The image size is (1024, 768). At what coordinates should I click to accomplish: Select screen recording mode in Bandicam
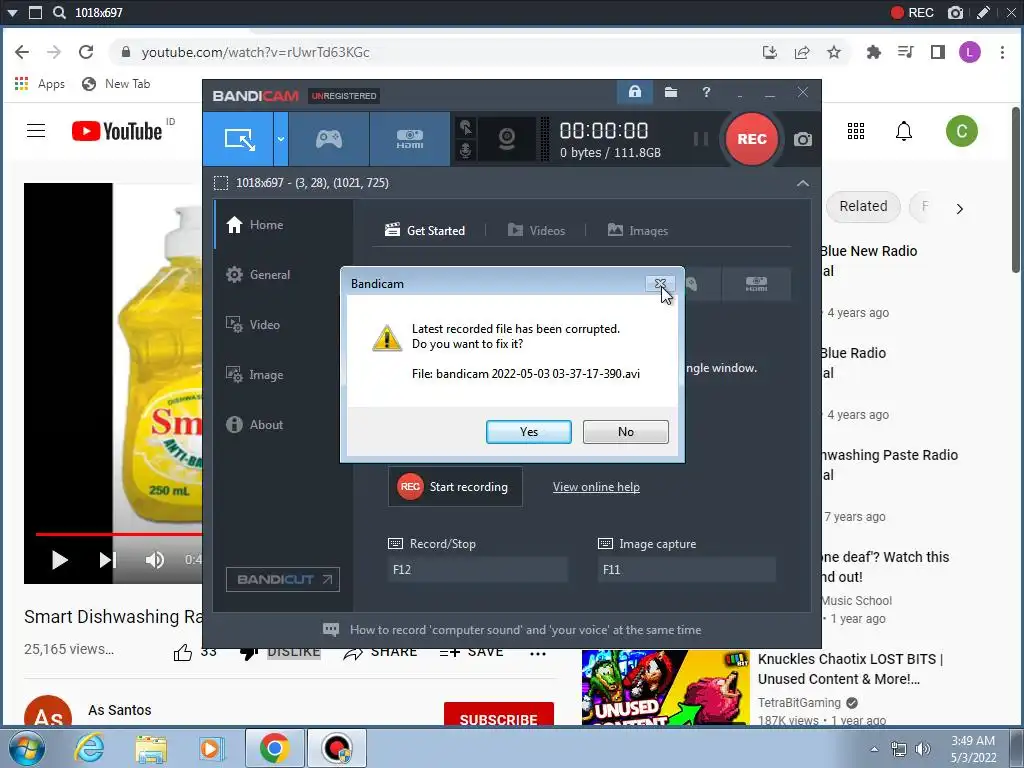[238, 139]
